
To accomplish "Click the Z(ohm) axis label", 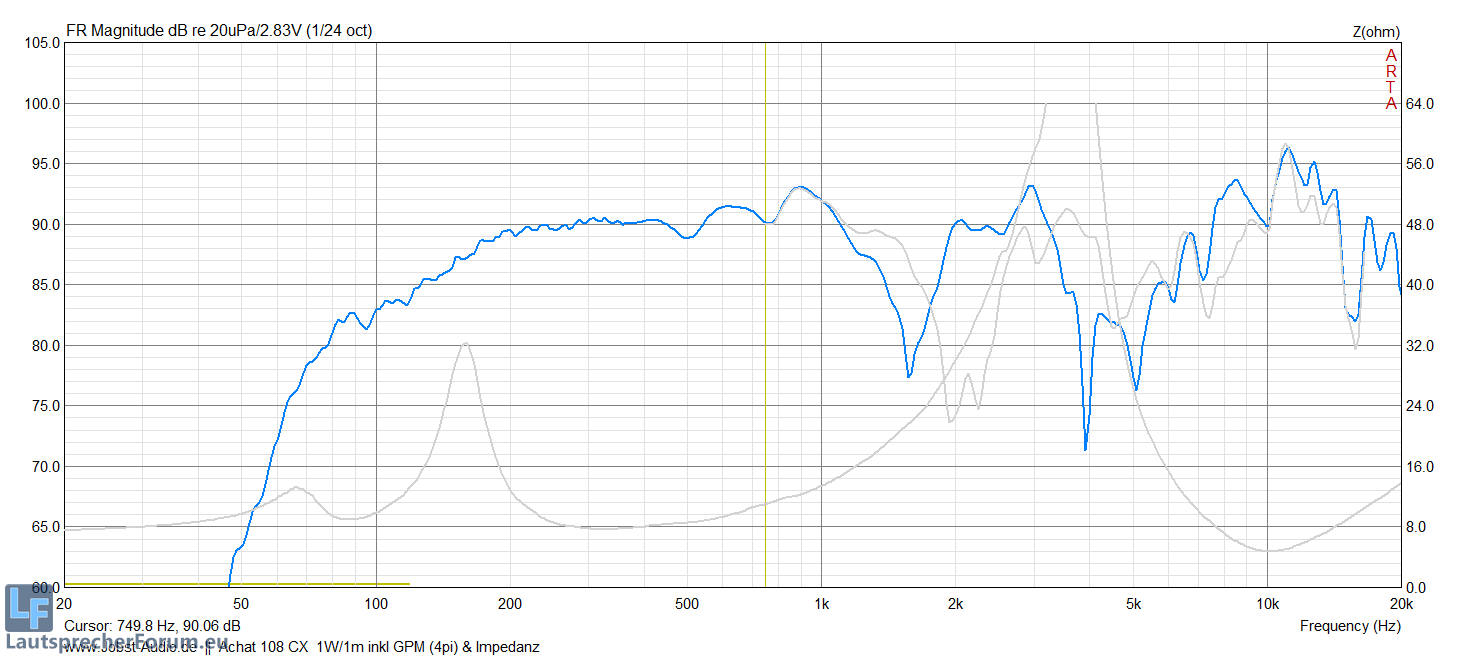I will 1376,32.
